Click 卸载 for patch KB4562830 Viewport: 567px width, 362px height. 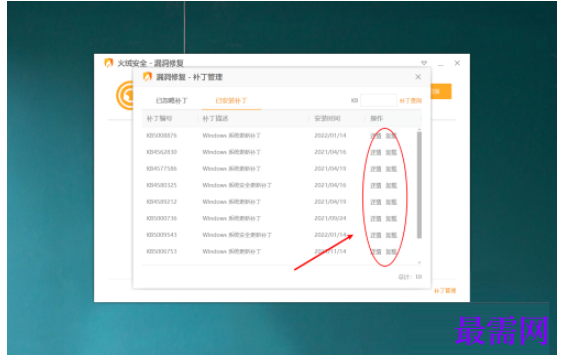click(x=391, y=152)
